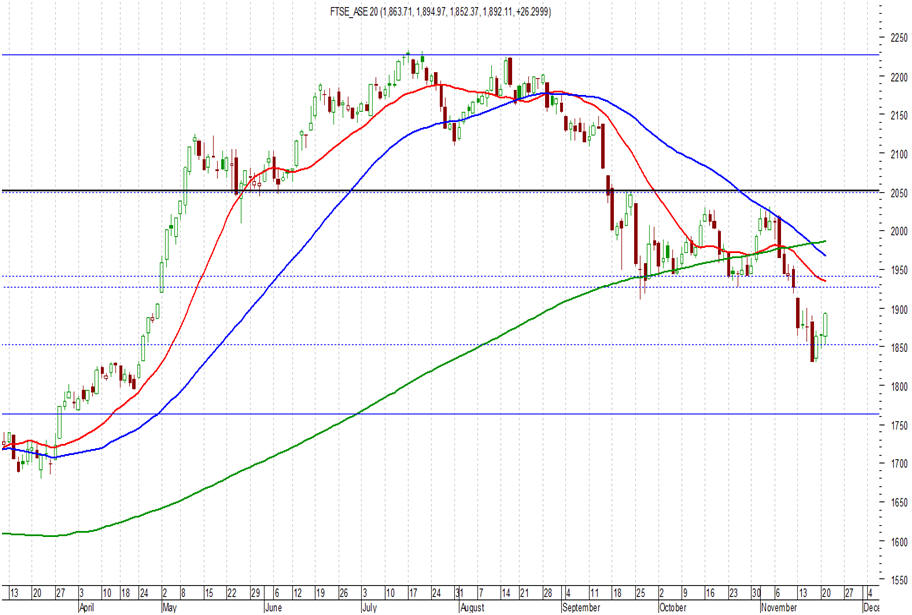Select the November month label
912x615 pixels.
point(779,607)
